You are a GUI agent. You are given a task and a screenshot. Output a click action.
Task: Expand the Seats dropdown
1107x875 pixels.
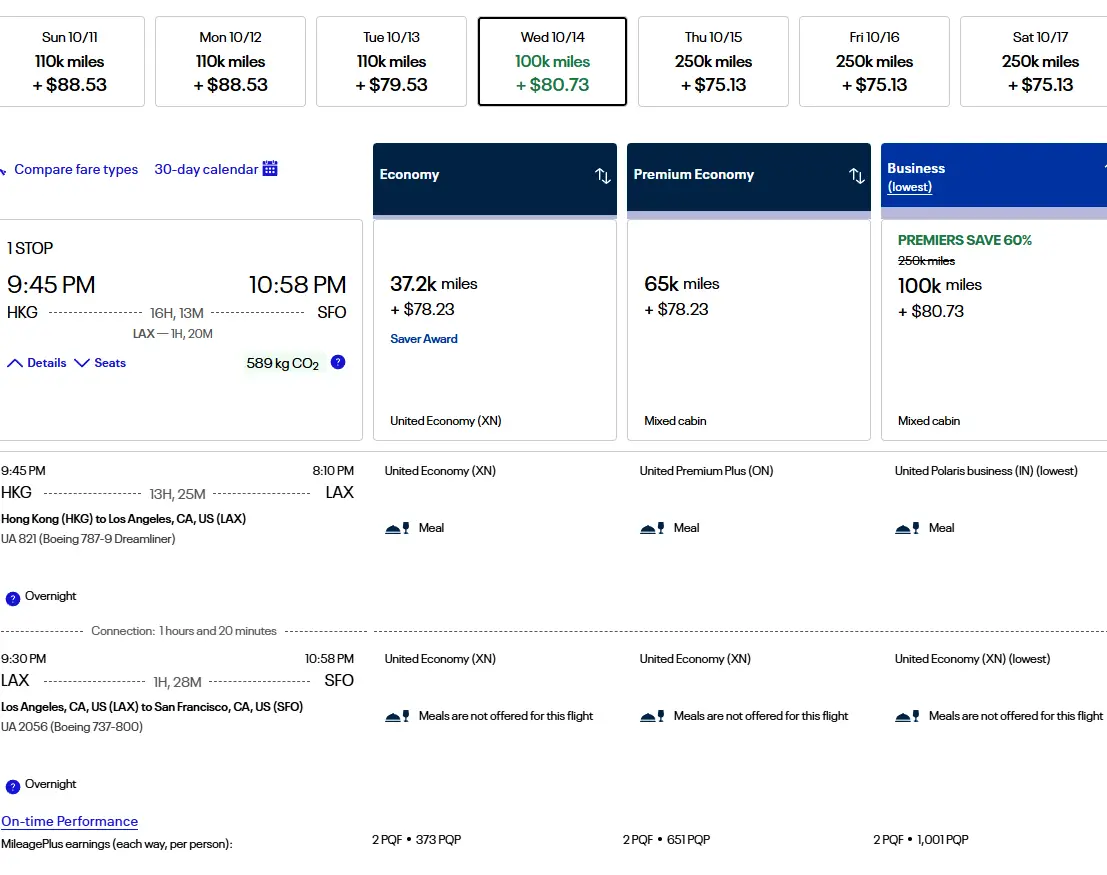point(100,363)
